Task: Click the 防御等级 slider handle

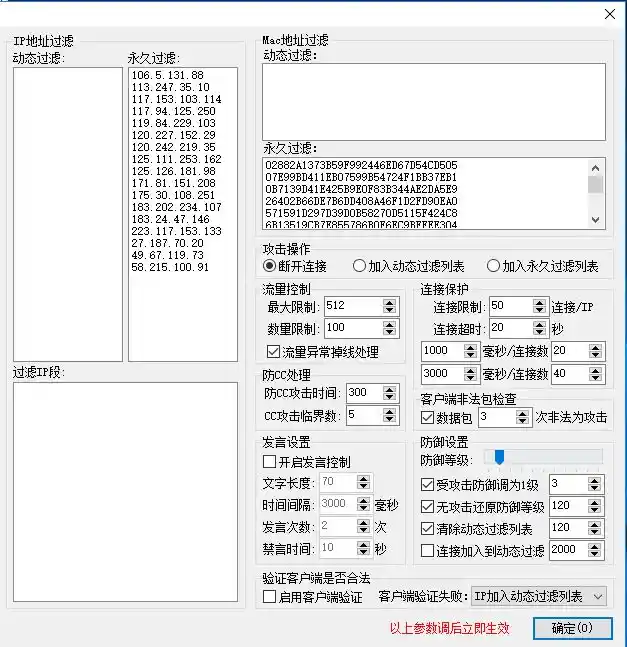Action: (x=499, y=457)
